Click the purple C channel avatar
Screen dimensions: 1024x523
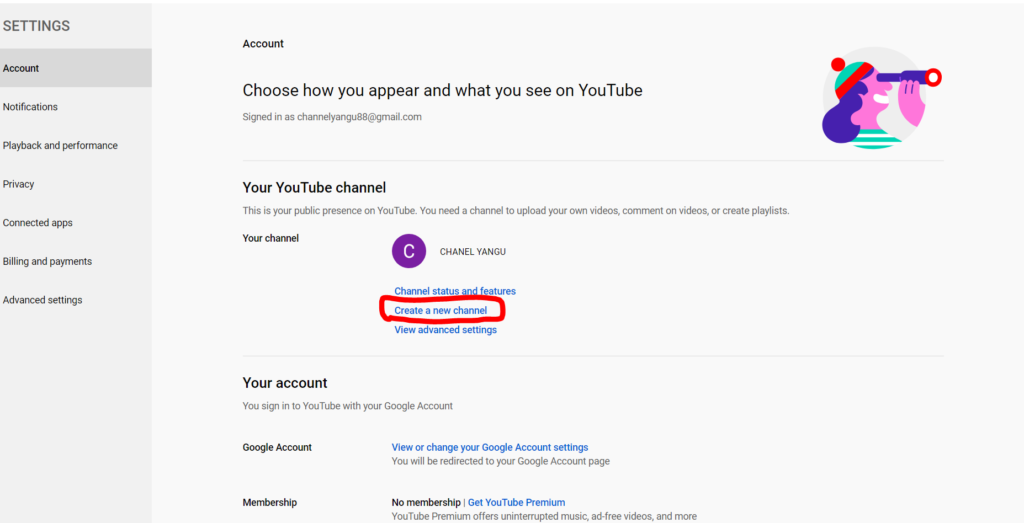click(x=409, y=251)
